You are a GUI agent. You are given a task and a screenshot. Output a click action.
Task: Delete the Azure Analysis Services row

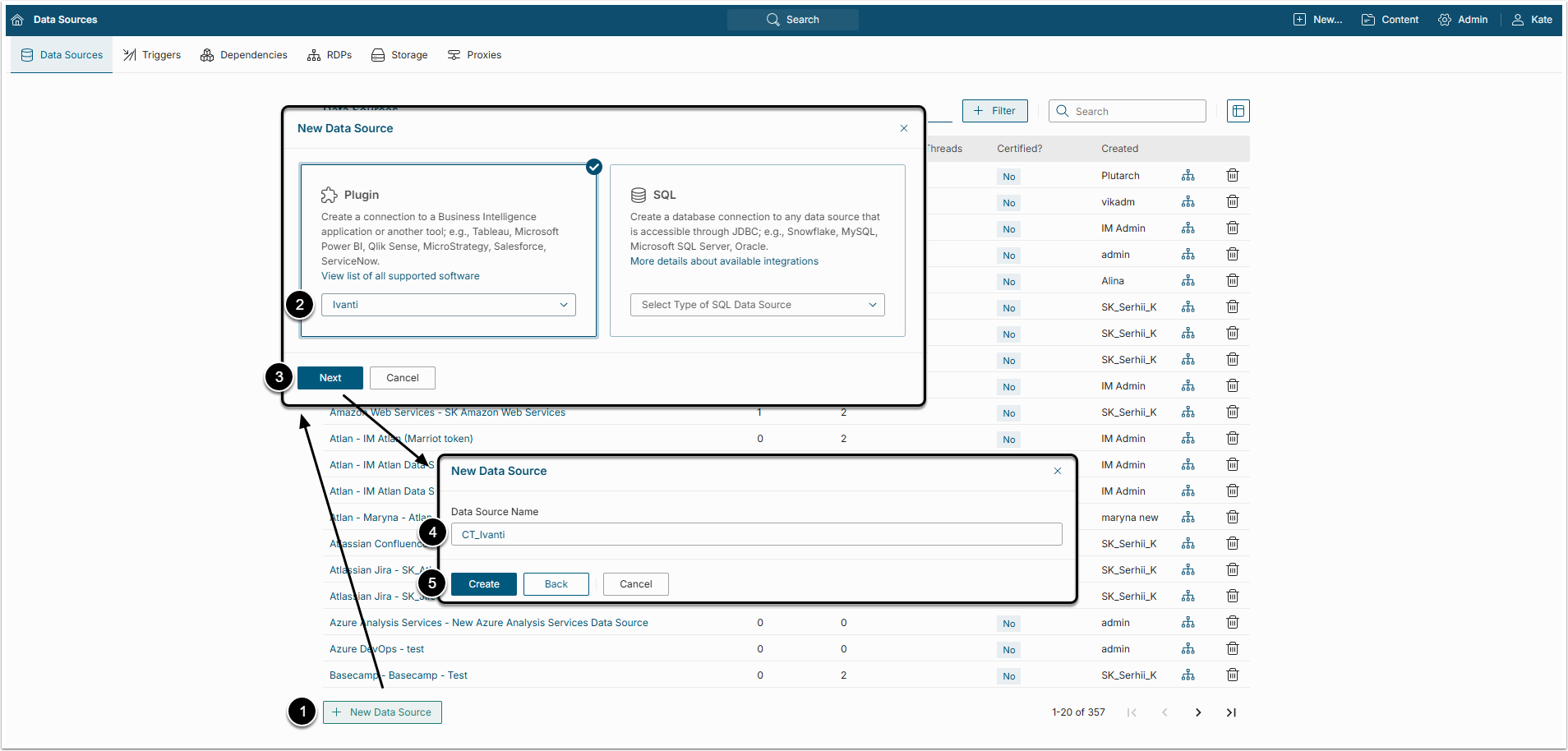pos(1233,623)
